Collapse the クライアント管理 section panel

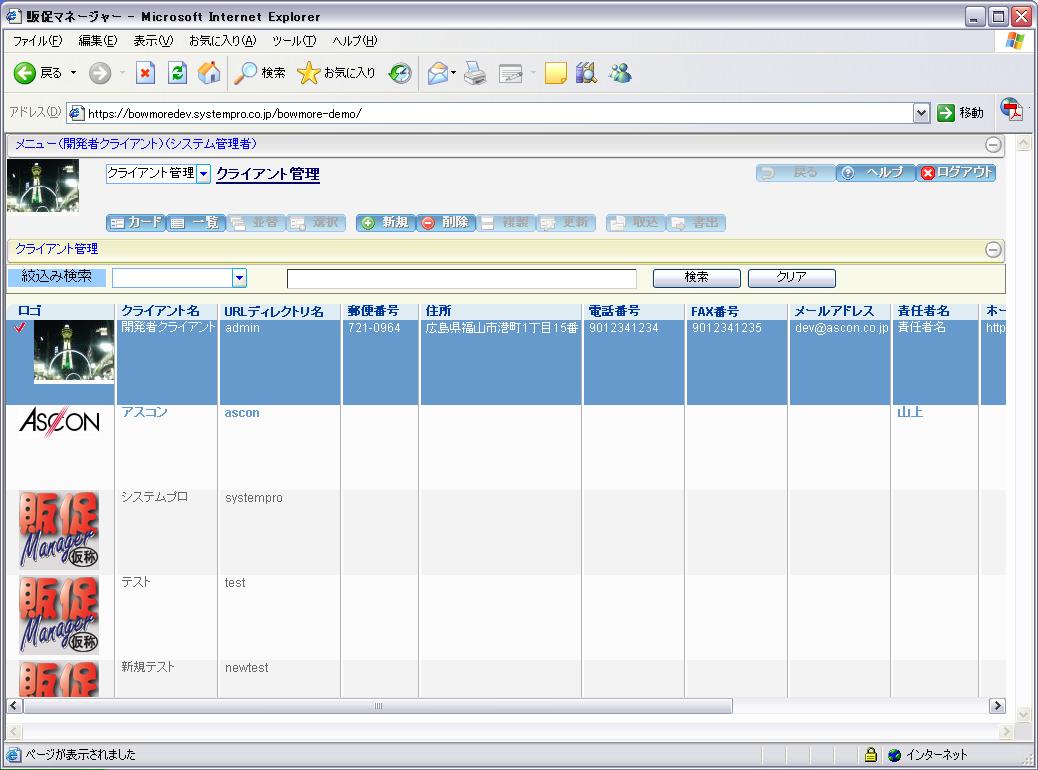click(x=993, y=250)
